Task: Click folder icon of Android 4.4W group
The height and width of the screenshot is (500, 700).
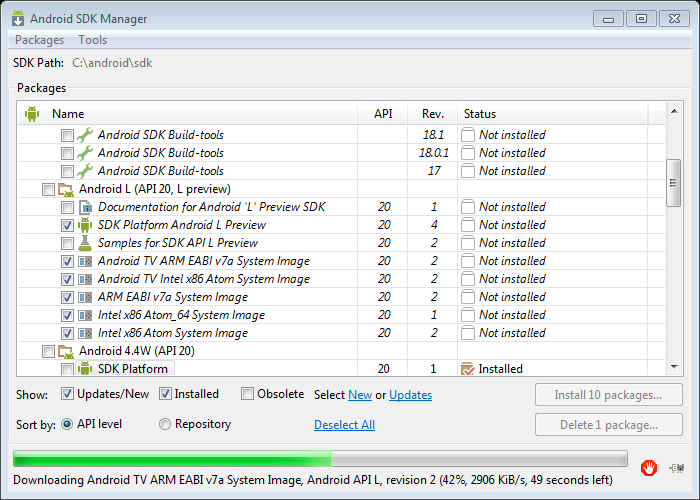Action: (x=66, y=351)
